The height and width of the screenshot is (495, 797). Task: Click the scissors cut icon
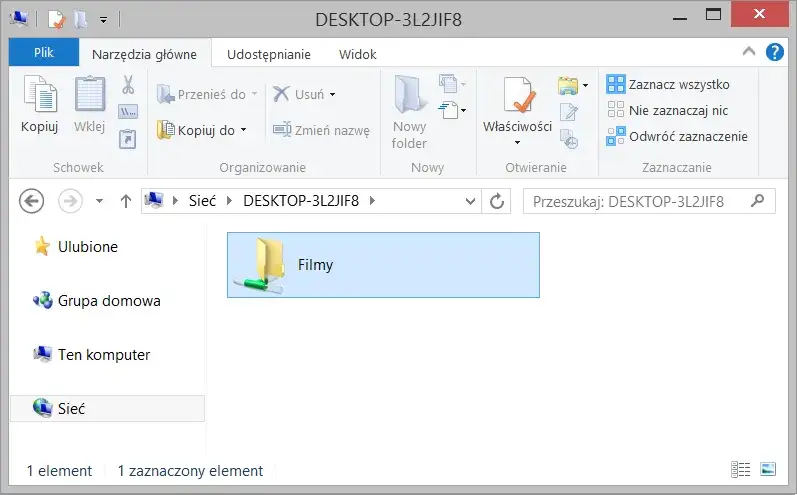(128, 85)
